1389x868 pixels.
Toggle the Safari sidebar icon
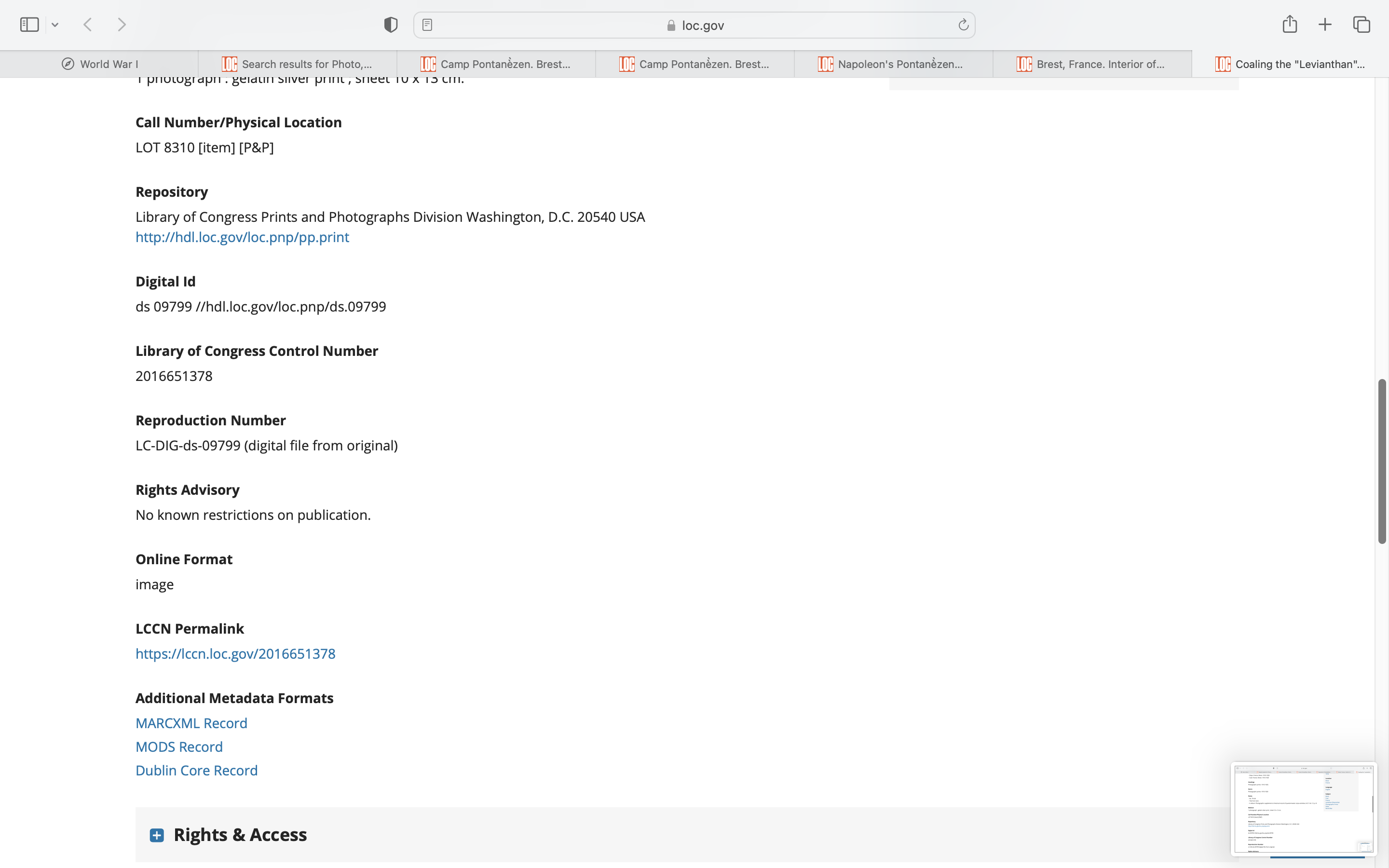(x=29, y=25)
